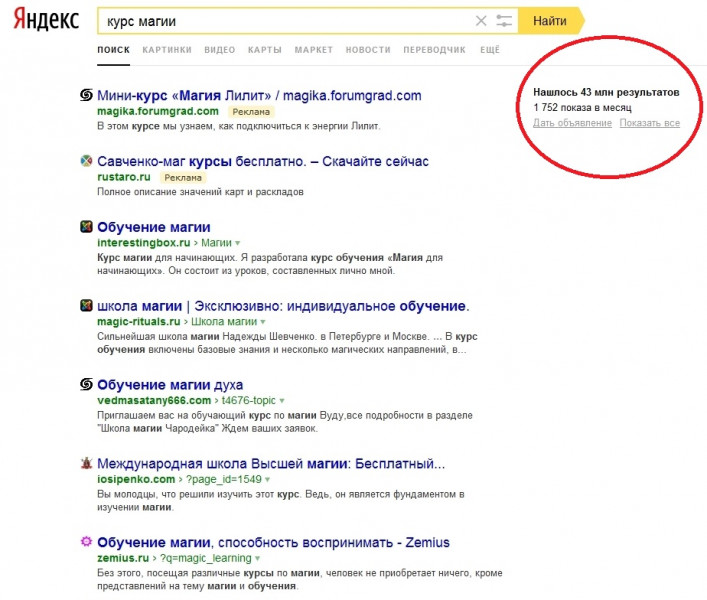The height and width of the screenshot is (600, 707).
Task: Open школа магии Эксклюзивно result title
Action: click(283, 306)
